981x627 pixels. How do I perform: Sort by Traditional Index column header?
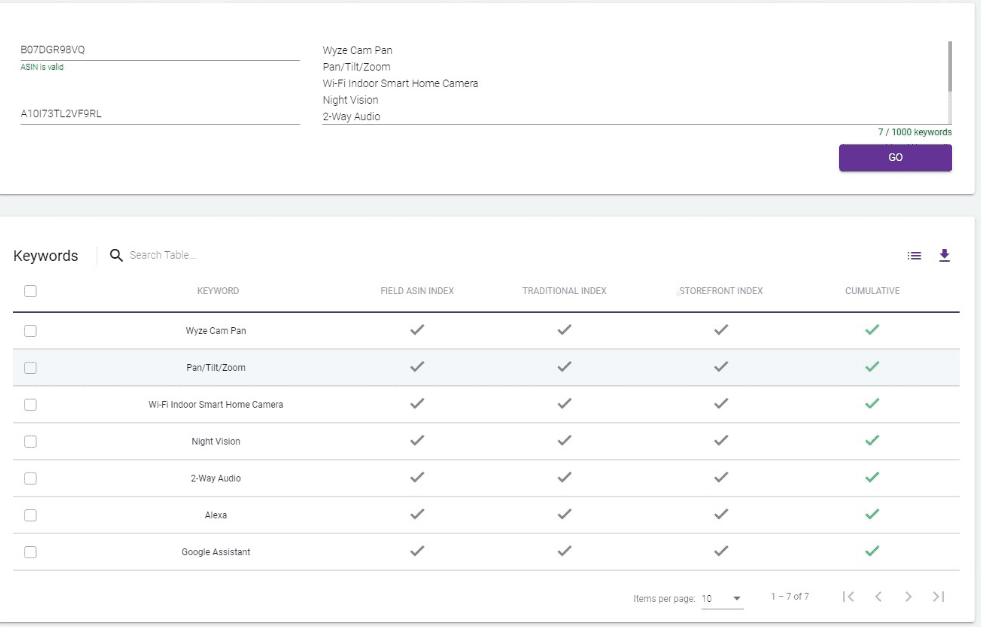click(564, 291)
